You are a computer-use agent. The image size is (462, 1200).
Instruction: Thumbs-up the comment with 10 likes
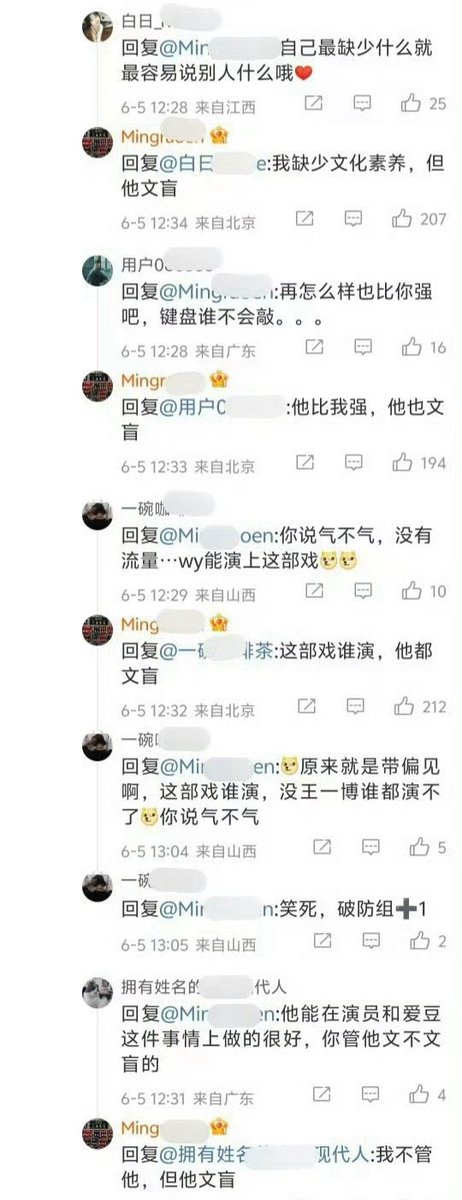click(410, 592)
